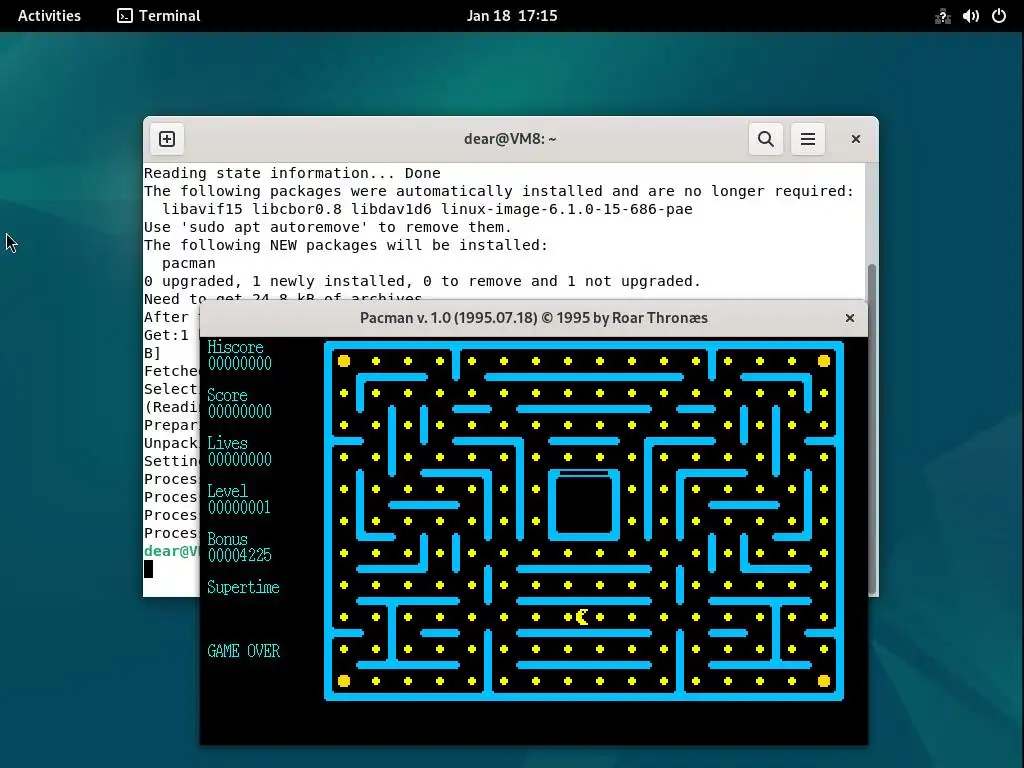Click 'The following NEW packages' line
1024x768 pixels.
click(x=346, y=245)
